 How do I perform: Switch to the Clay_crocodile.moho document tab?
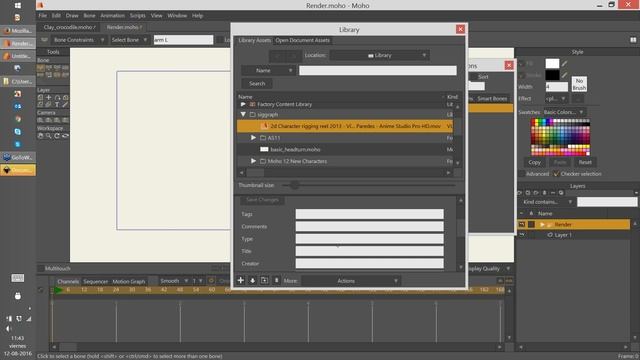(69, 27)
